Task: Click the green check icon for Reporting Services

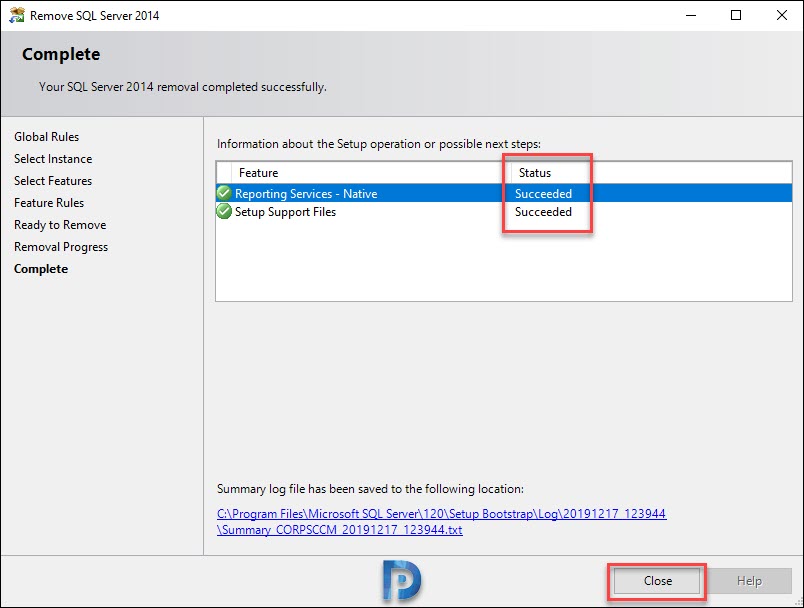Action: [224, 193]
